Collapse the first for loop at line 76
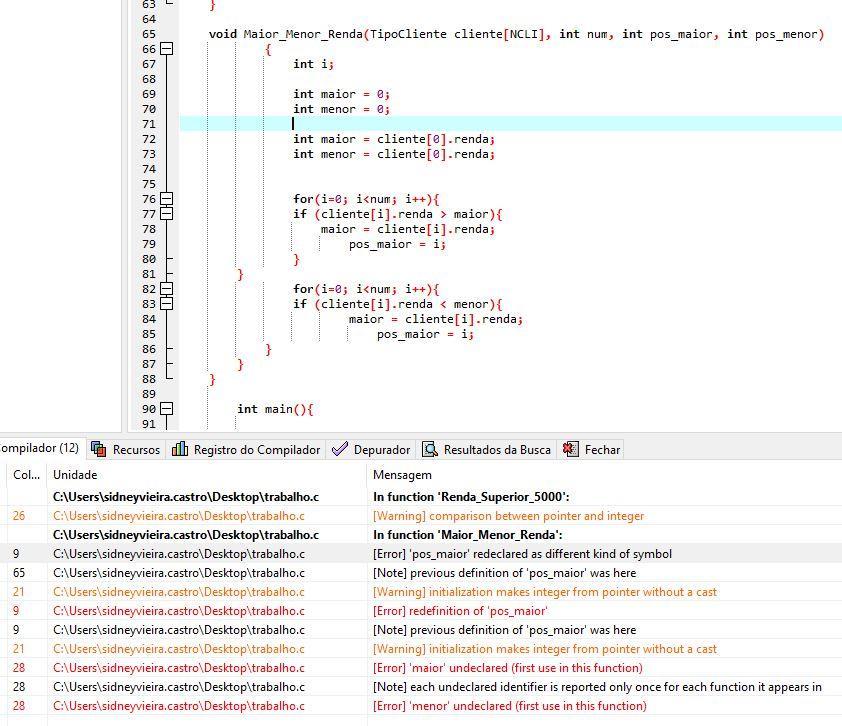The image size is (842, 726). click(167, 199)
